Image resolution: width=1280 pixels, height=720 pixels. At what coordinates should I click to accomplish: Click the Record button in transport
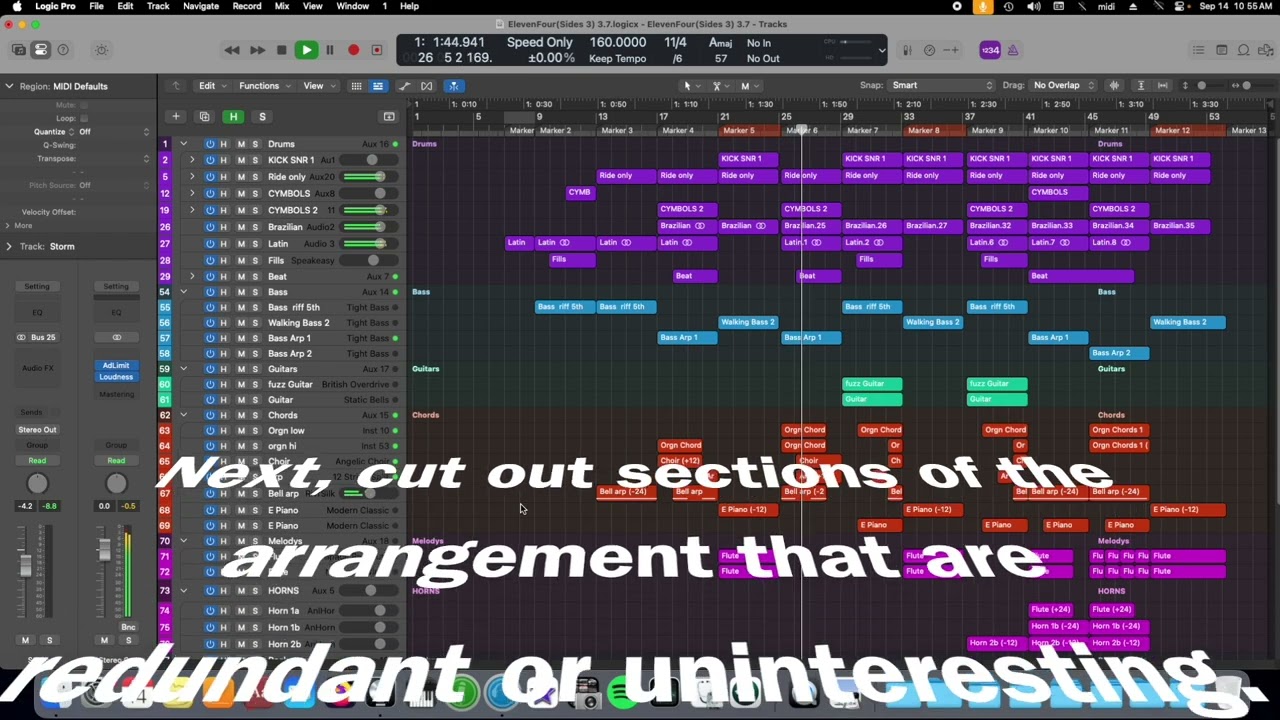coord(353,50)
